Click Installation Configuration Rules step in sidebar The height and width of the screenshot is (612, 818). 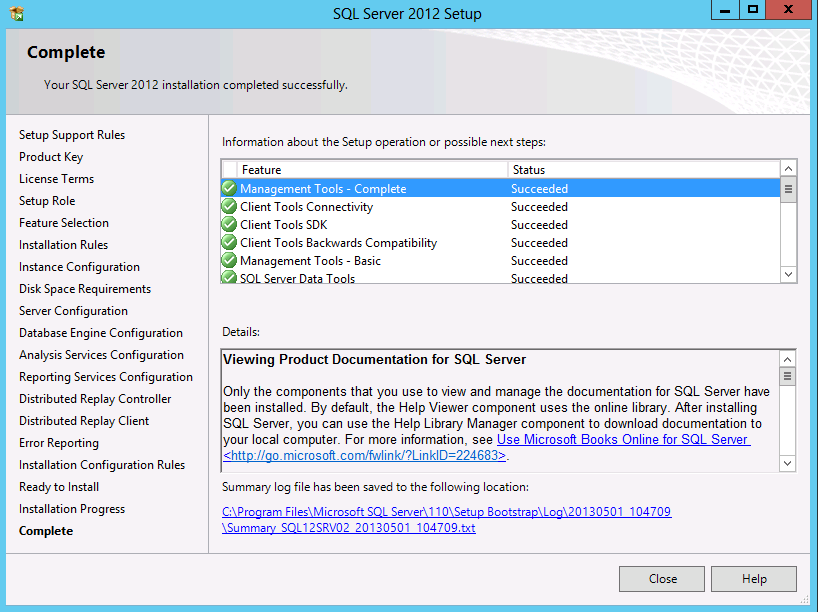[x=102, y=464]
